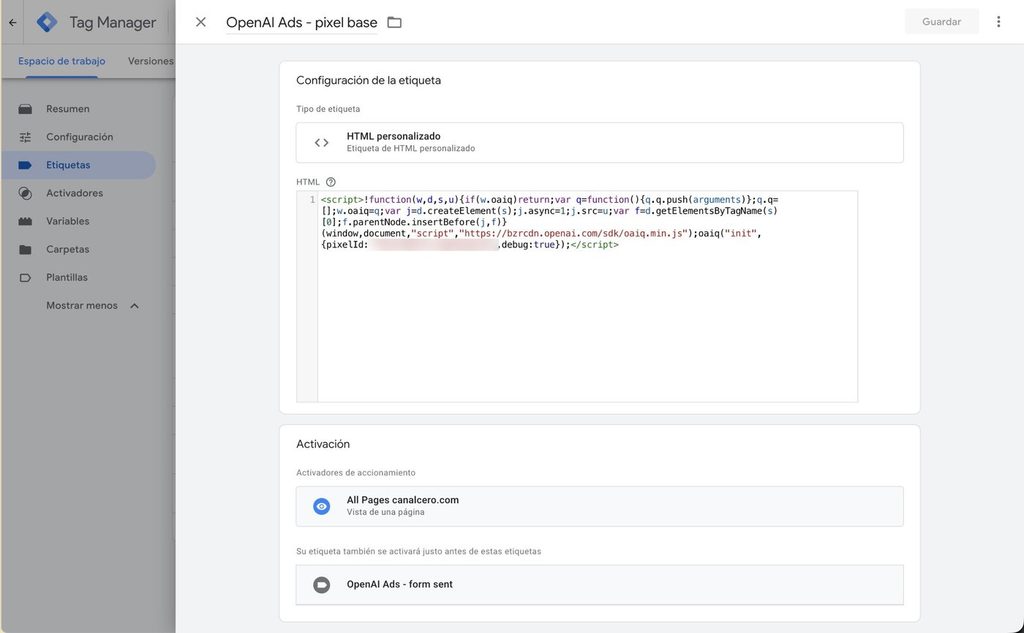Click the Vista de una página subtitle
The image size is (1024, 633).
pos(385,512)
